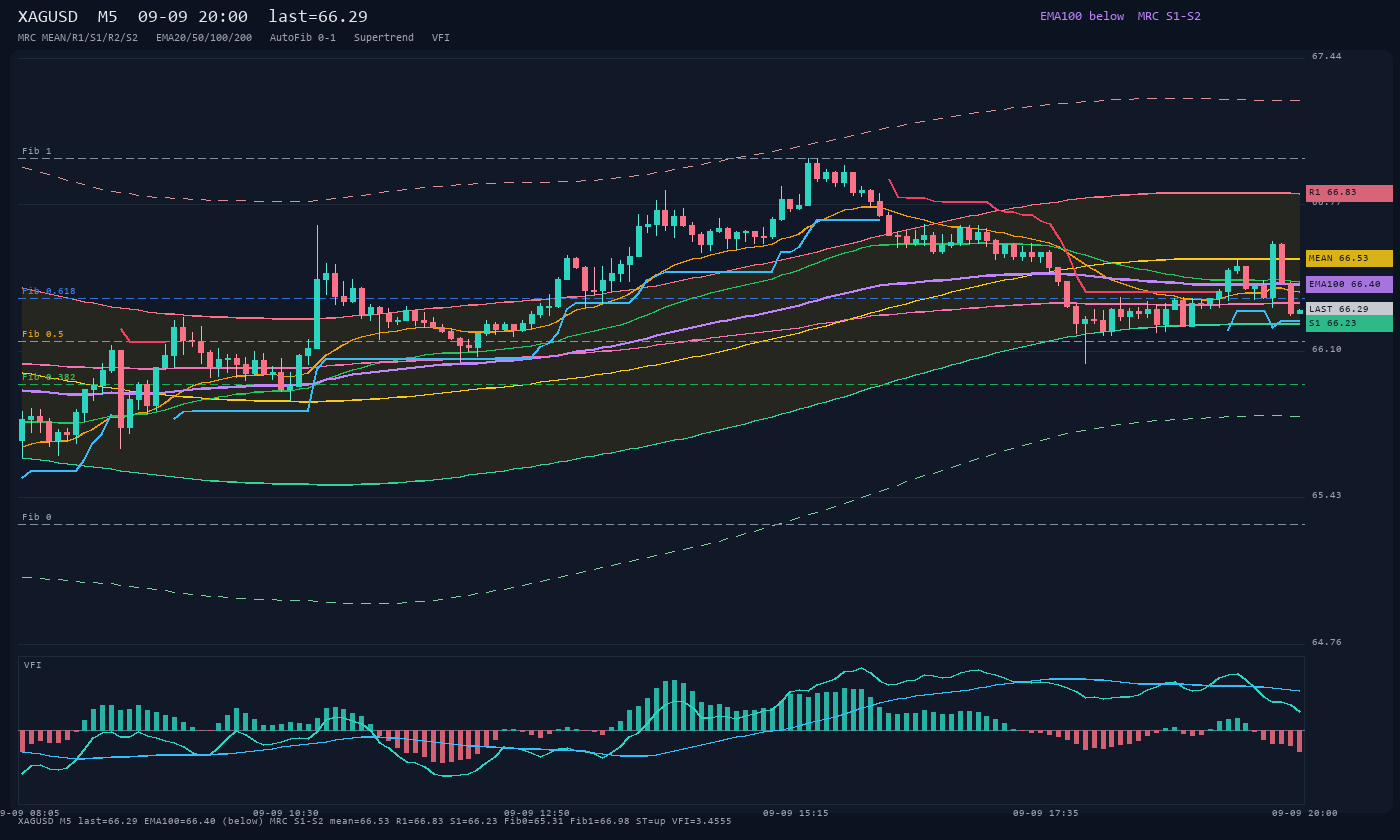Image resolution: width=1400 pixels, height=840 pixels.
Task: Click the '09-09 15:15' time axis label
Action: point(795,813)
